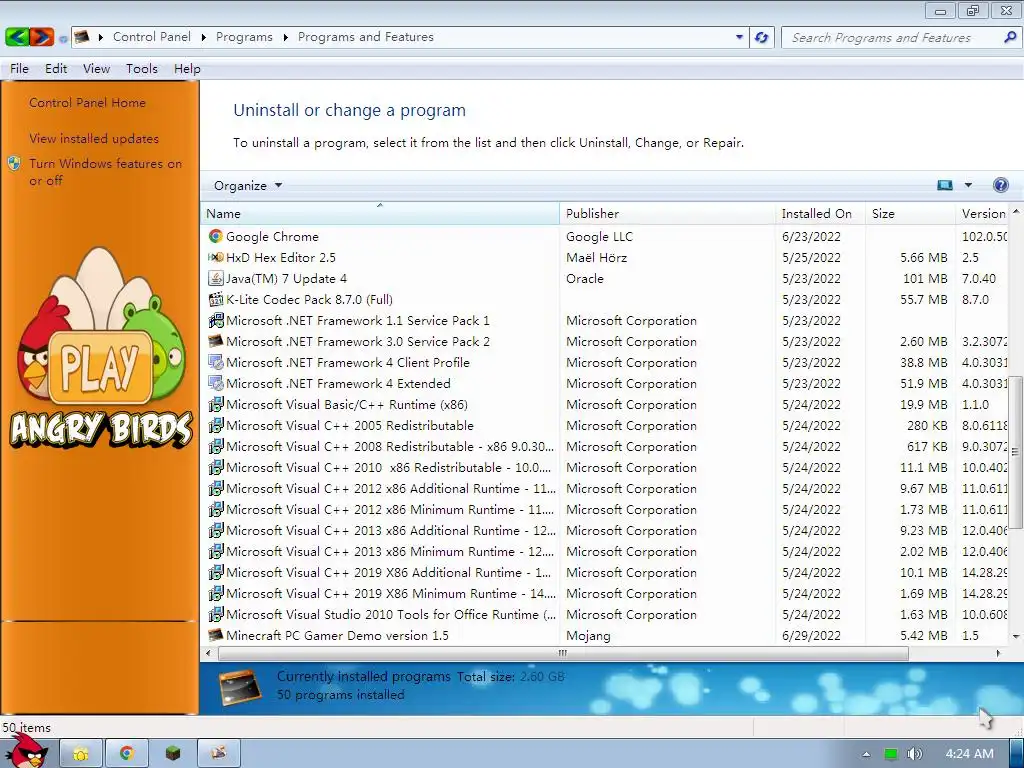
Task: Sort list by Version column header
Action: pyautogui.click(x=983, y=214)
